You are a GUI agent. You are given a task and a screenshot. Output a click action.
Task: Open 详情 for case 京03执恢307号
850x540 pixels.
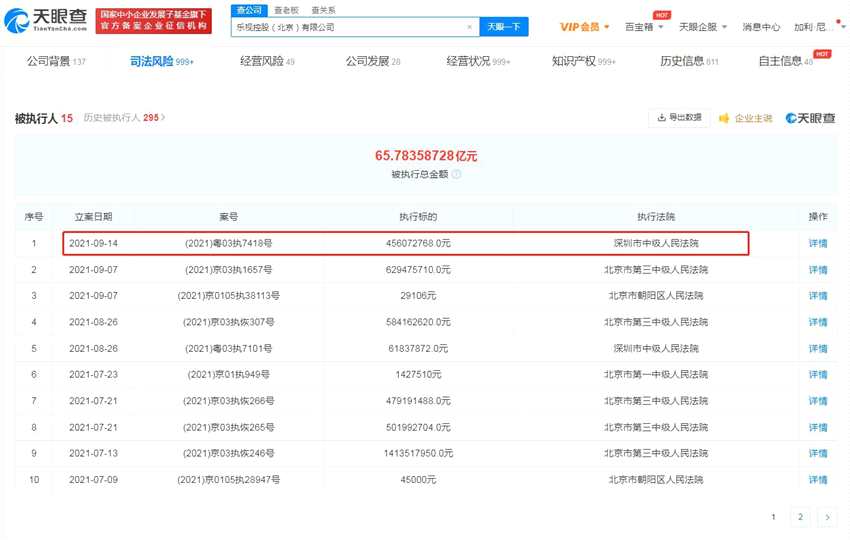[817, 322]
